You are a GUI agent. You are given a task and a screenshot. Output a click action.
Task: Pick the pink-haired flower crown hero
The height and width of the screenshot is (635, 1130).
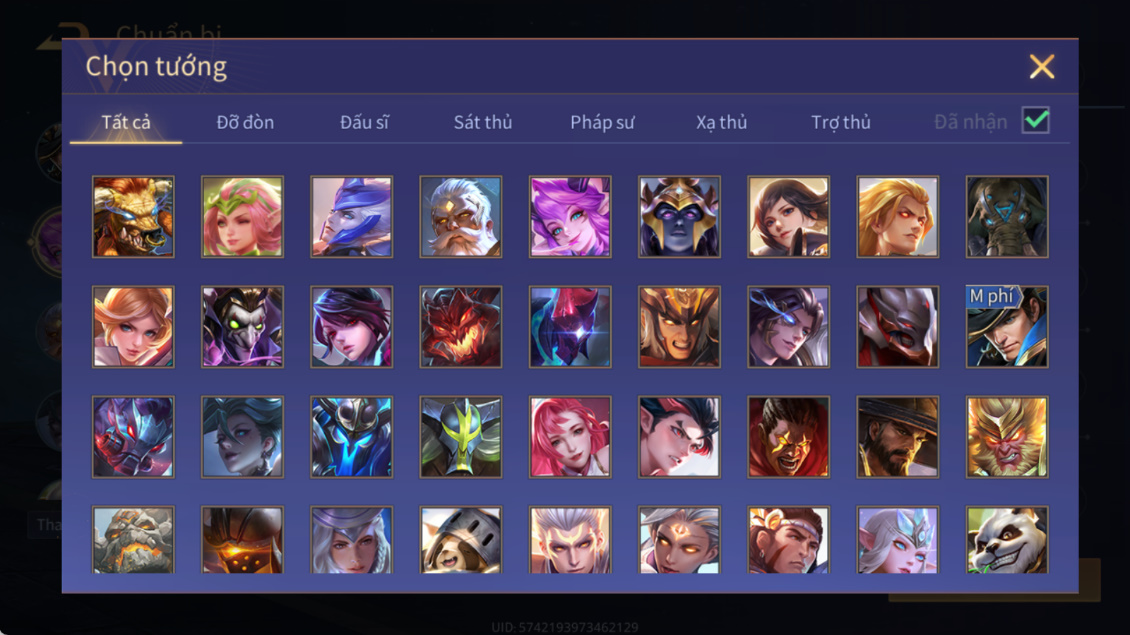click(242, 217)
